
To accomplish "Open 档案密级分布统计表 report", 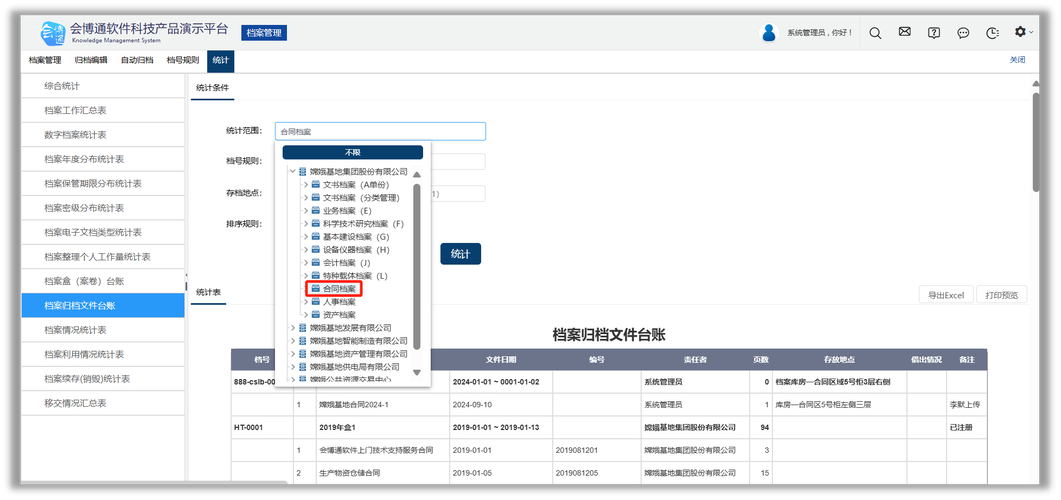I will point(103,208).
